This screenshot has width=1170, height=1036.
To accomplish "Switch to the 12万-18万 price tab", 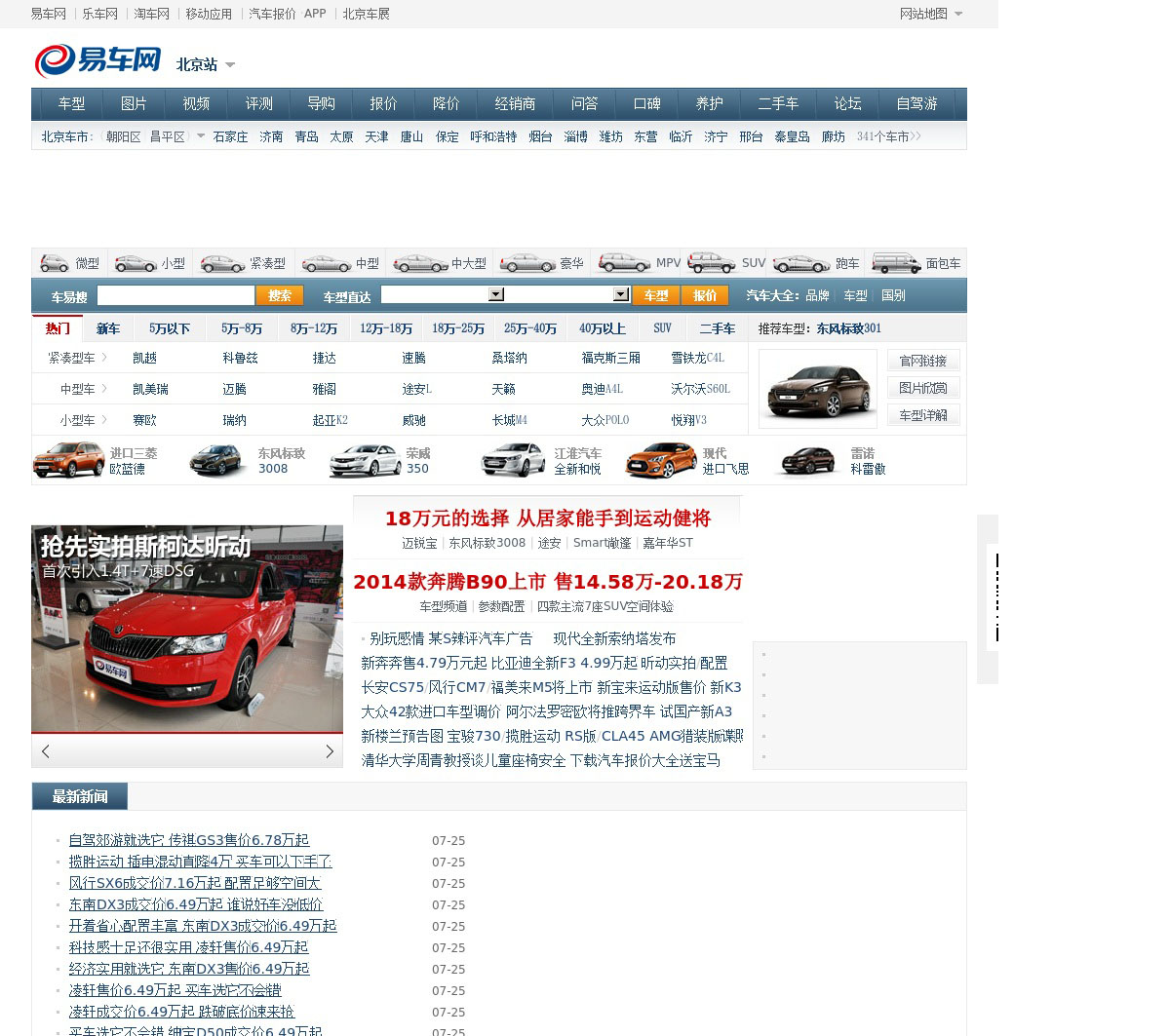I will [x=386, y=328].
